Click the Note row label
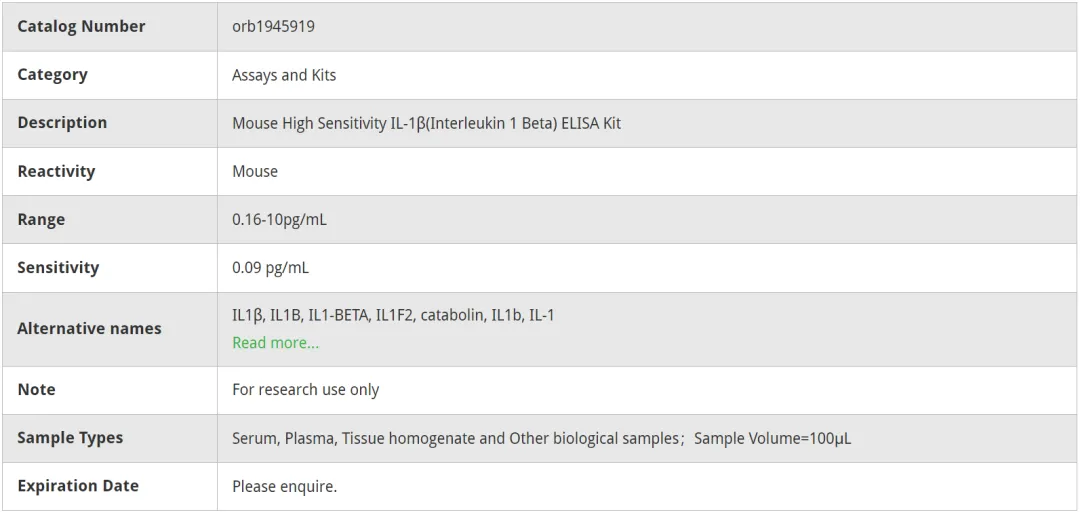 (x=36, y=389)
